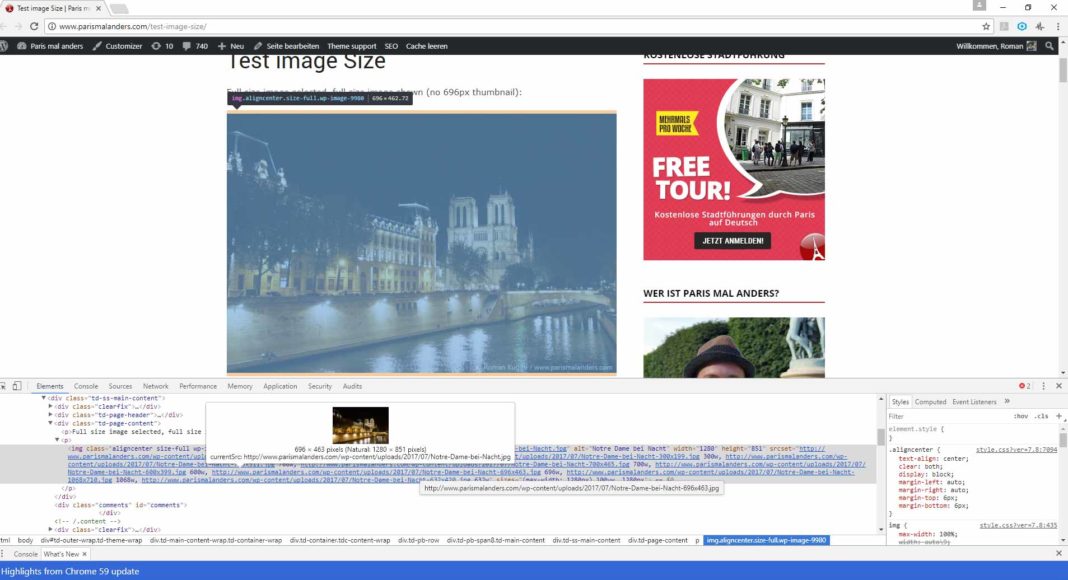Click the blue circular extension icon

click(x=1022, y=26)
